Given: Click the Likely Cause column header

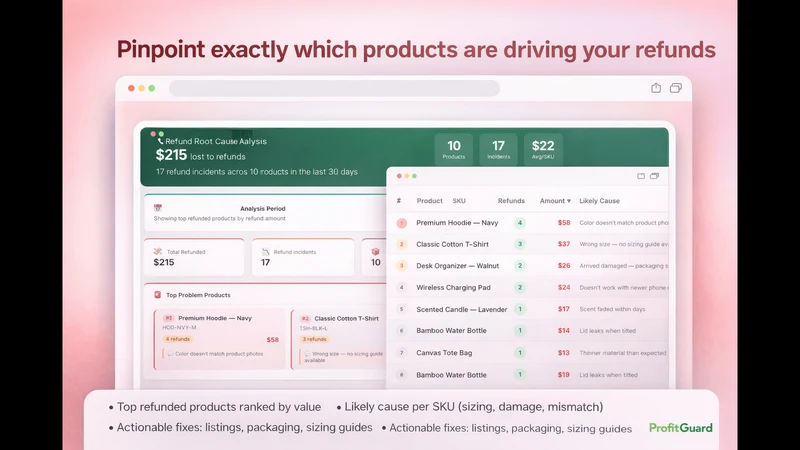Looking at the screenshot, I should coord(599,201).
